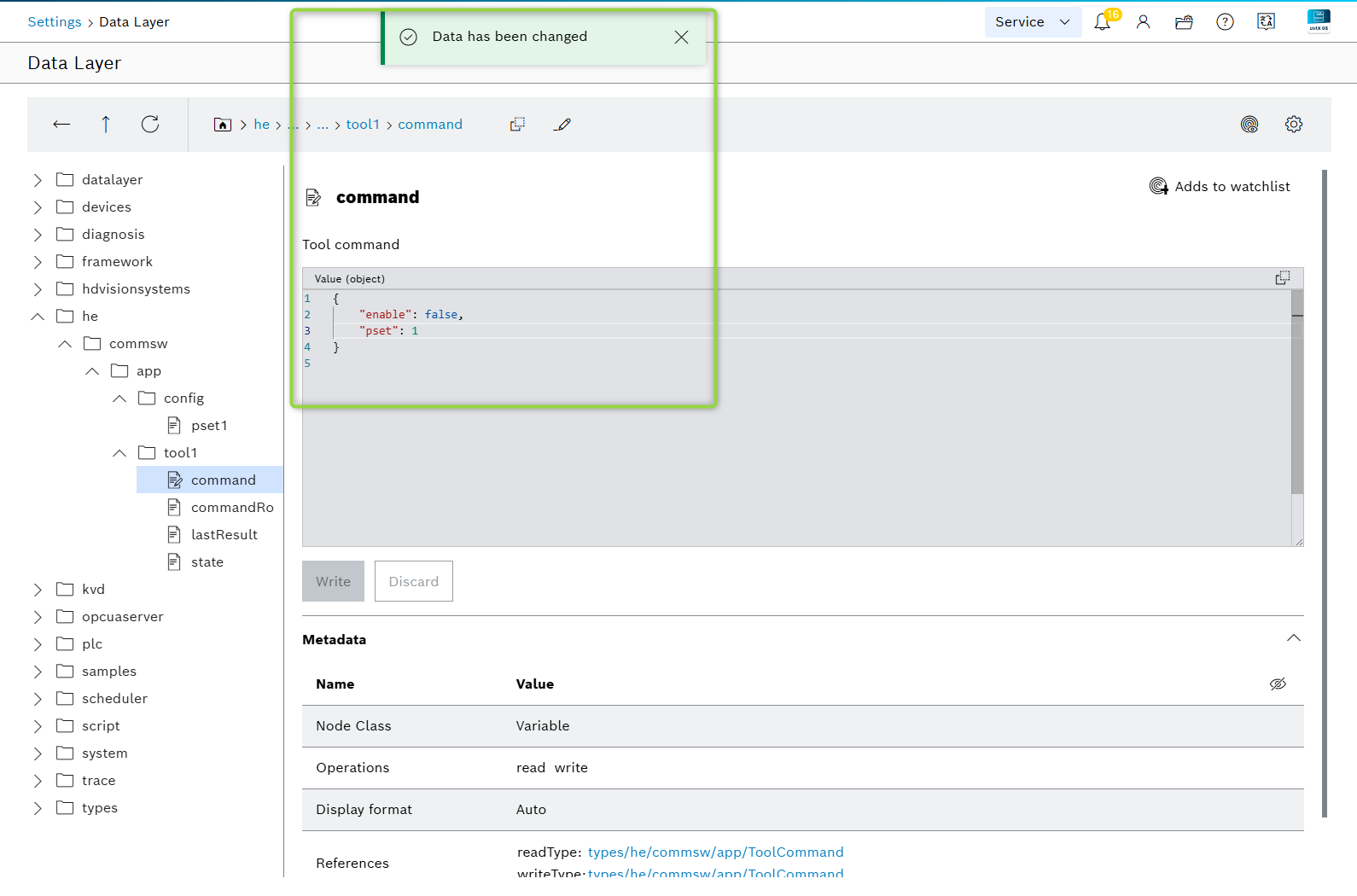
Task: Collapse the tool1 folder
Action: tap(119, 453)
